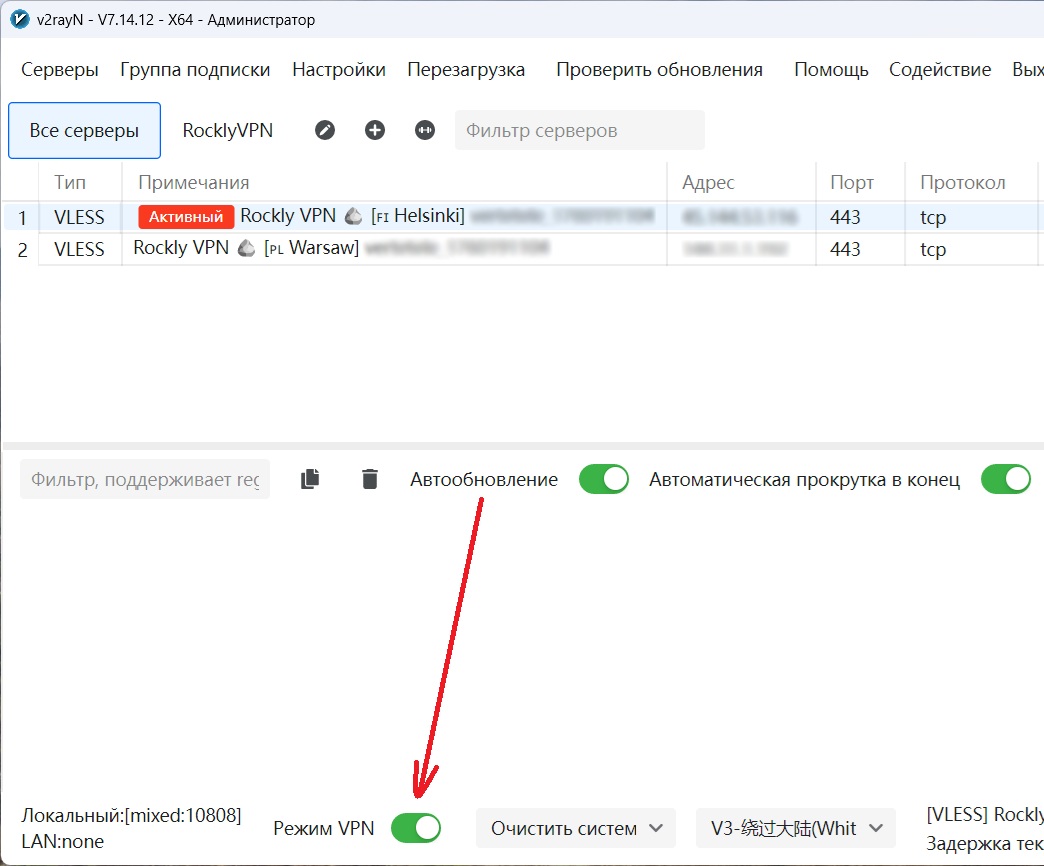Image resolution: width=1044 pixels, height=866 pixels.
Task: Click Проверить обновления in menu bar
Action: click(x=659, y=70)
